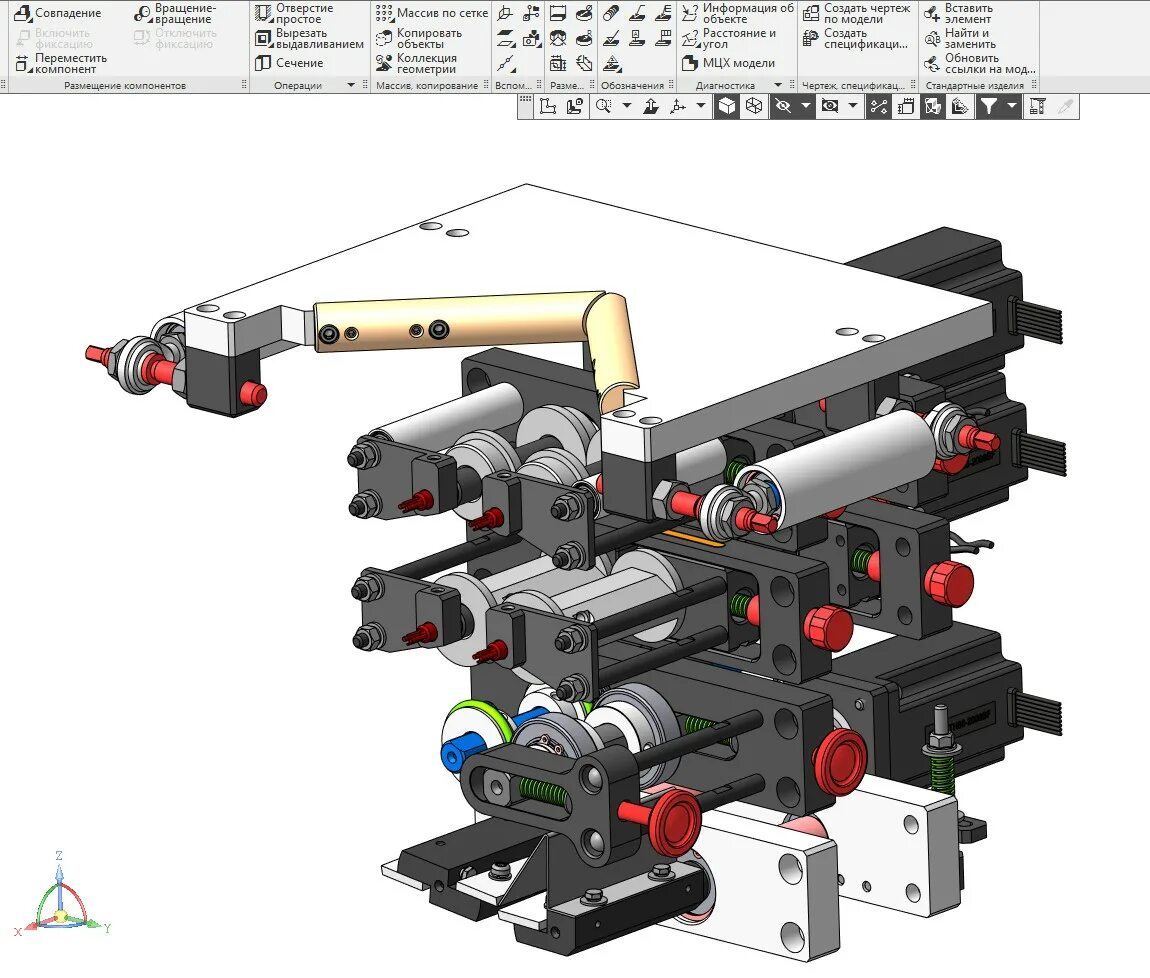Screen dimensions: 1150x978
Task: Click the axis through points icon in Вспом panel
Action: [505, 64]
